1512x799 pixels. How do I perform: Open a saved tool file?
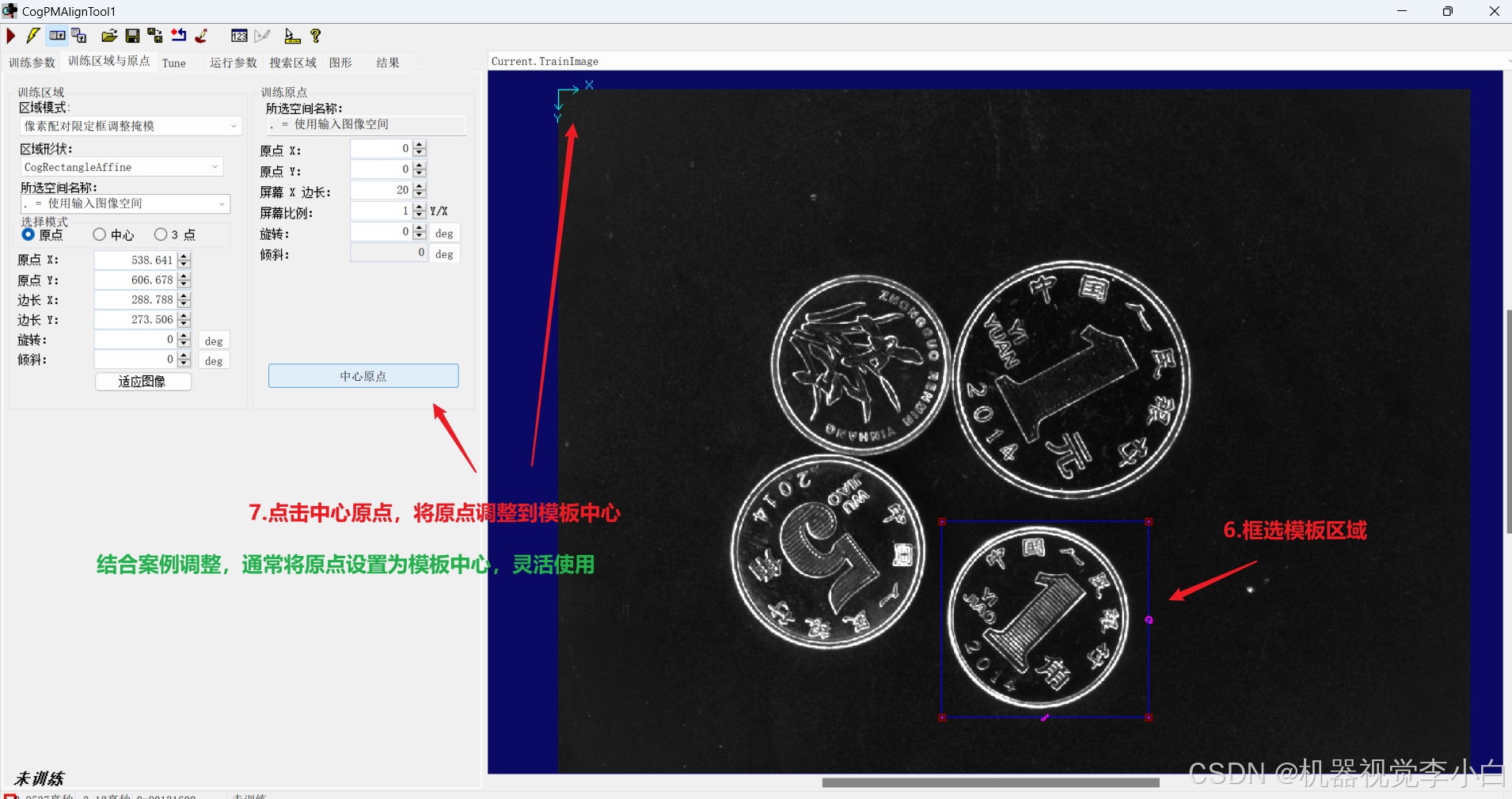109,36
